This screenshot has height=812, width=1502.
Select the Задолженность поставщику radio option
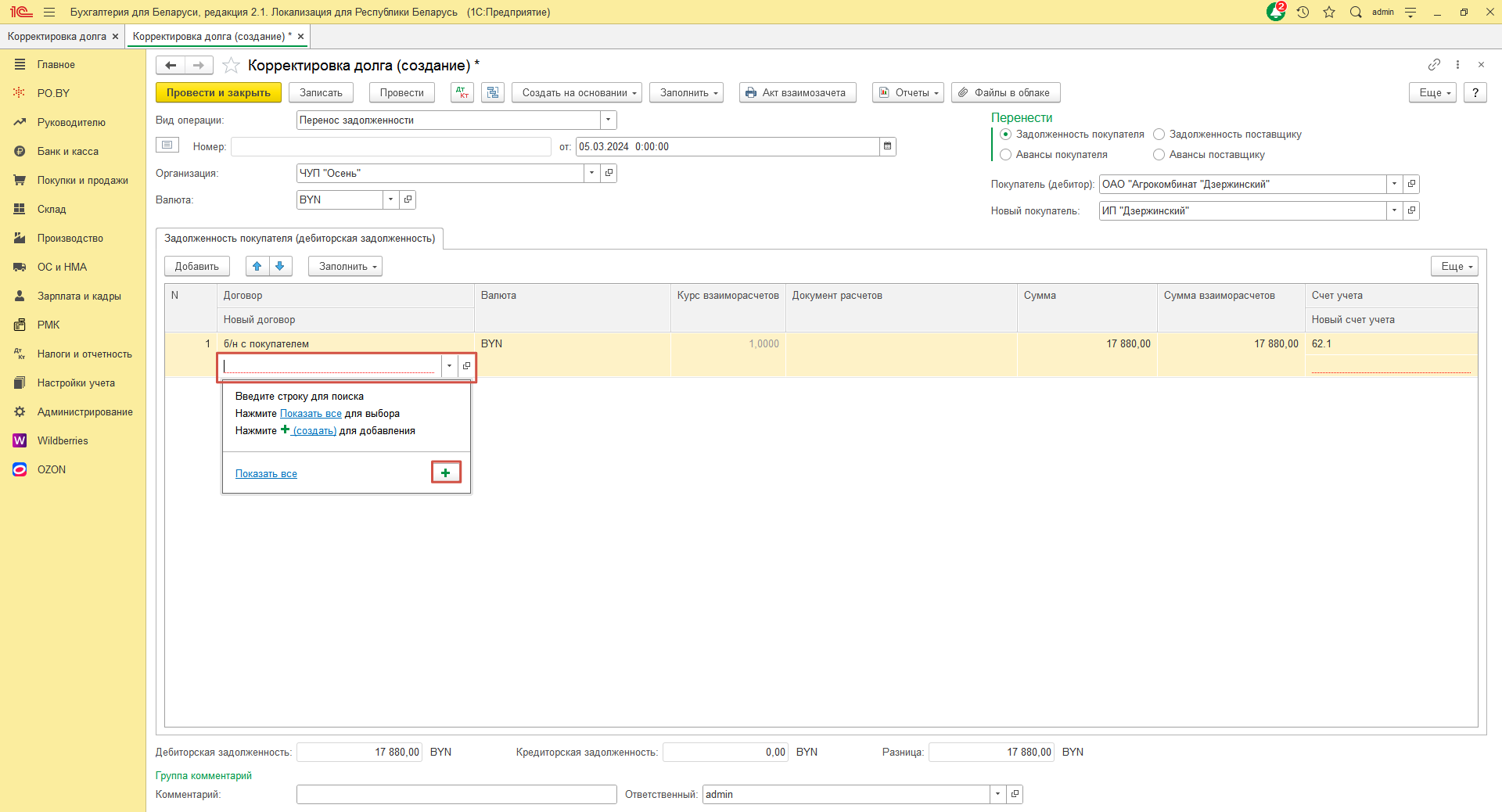point(1159,135)
